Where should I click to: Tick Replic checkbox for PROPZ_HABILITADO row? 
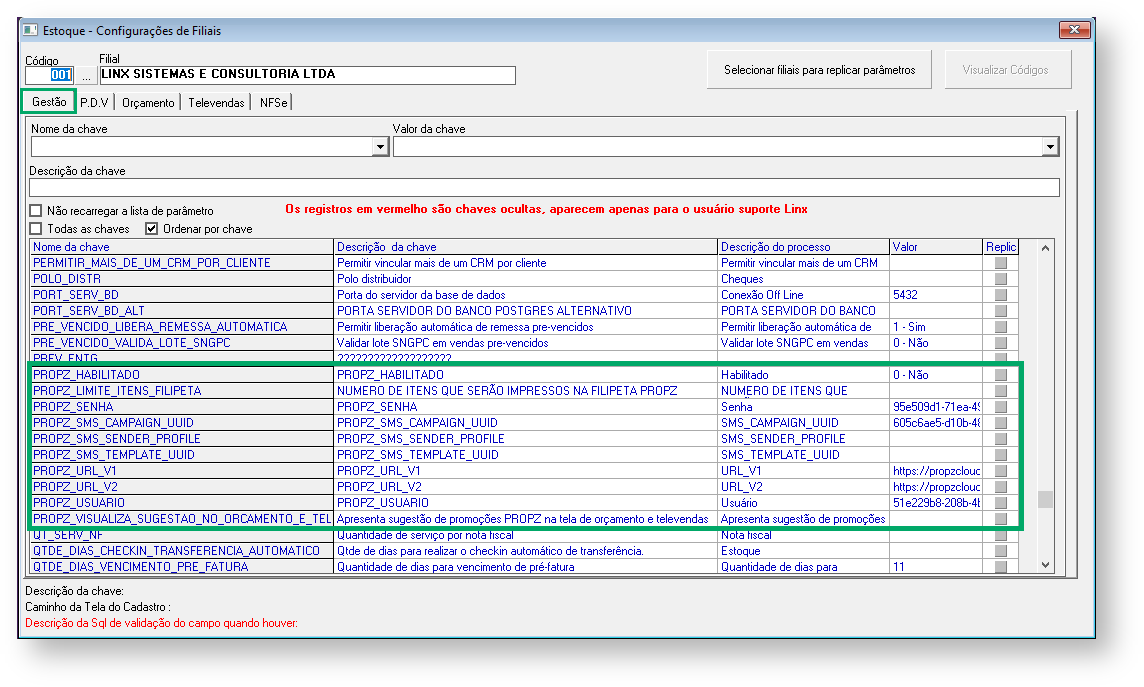click(x=1000, y=375)
